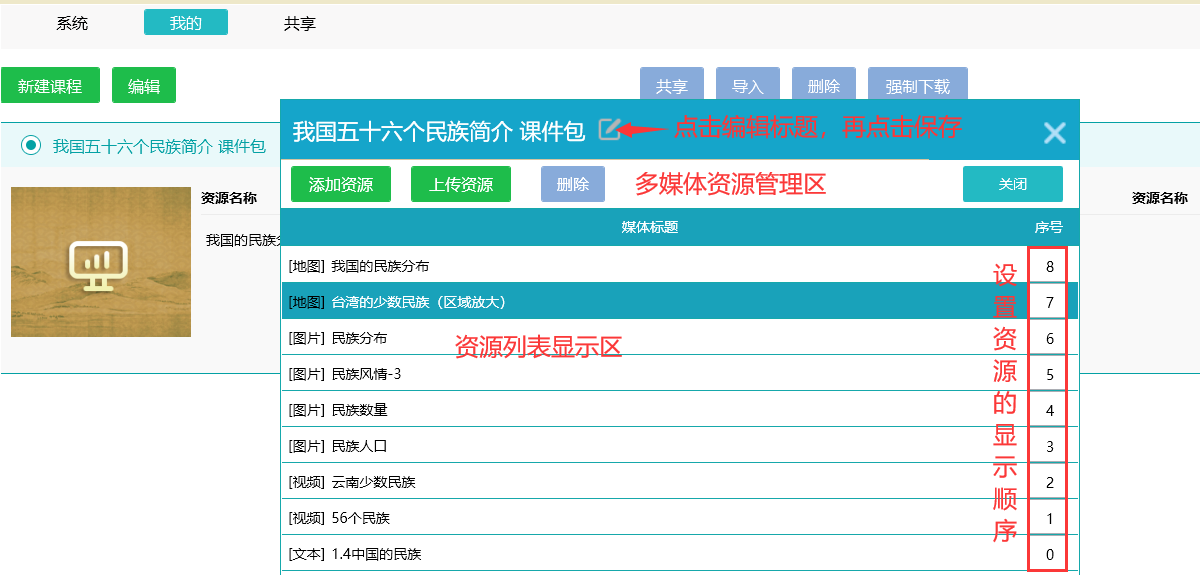The width and height of the screenshot is (1200, 575).
Task: Click the edit title pencil icon
Action: pyautogui.click(x=609, y=129)
